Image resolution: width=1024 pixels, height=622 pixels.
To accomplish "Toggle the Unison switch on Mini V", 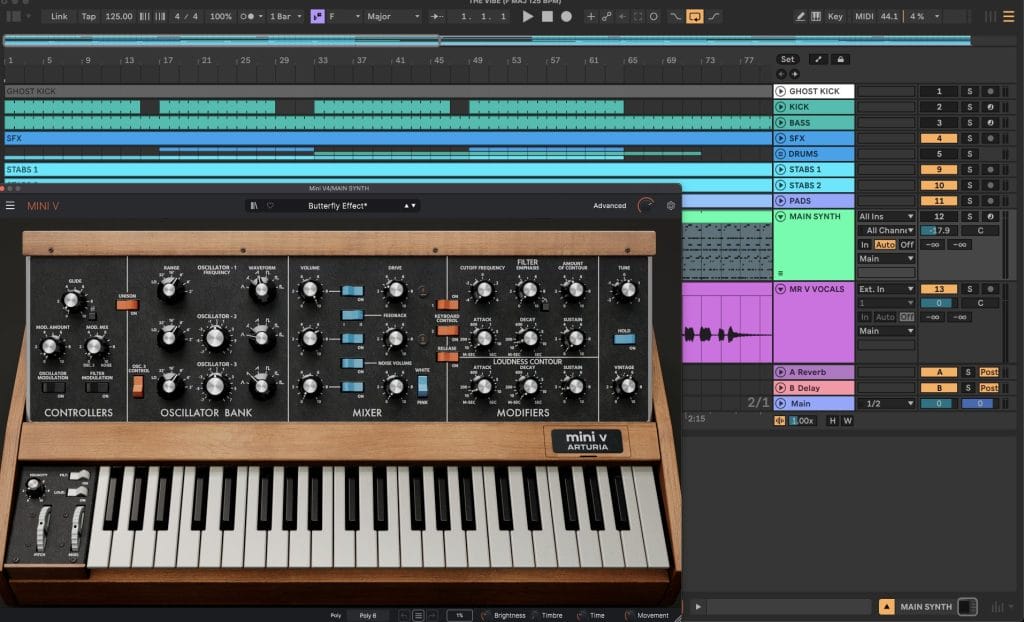I will (127, 304).
